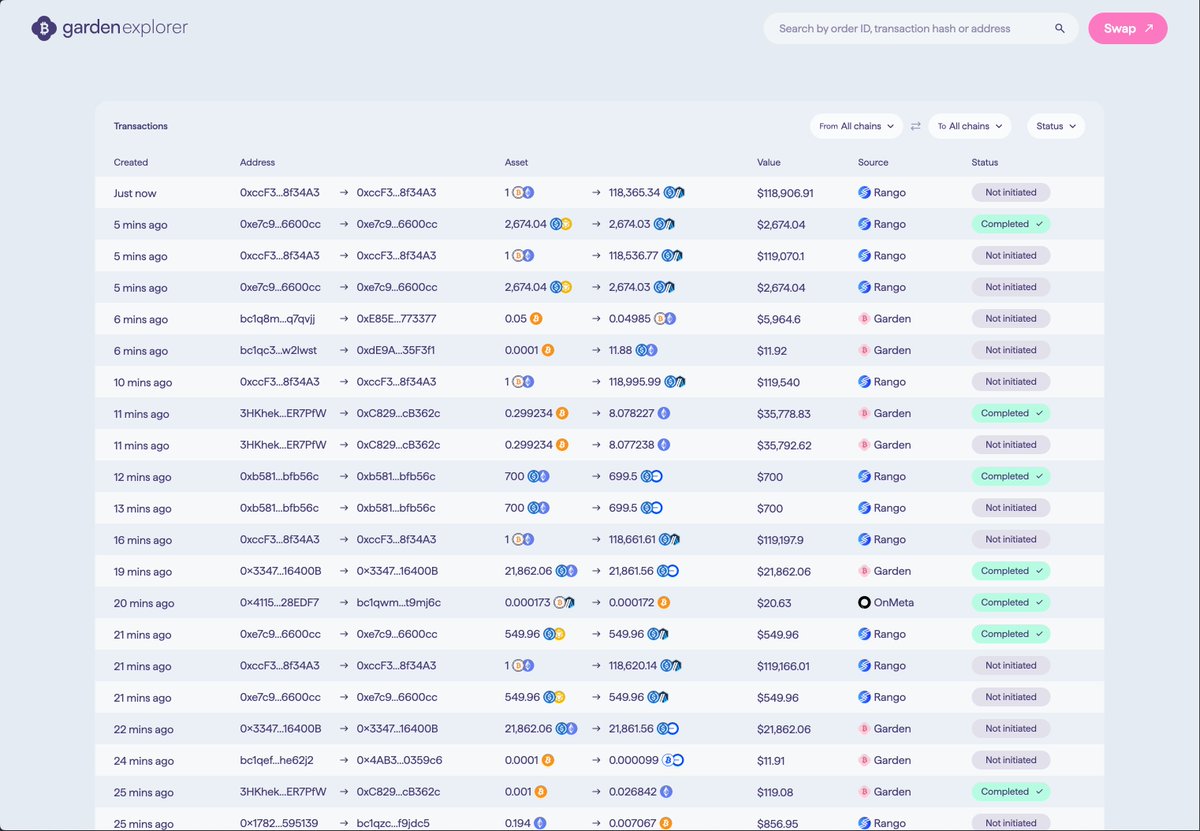Screen dimensions: 1200x831
Task: Expand the Status filter dropdown
Action: point(1056,126)
